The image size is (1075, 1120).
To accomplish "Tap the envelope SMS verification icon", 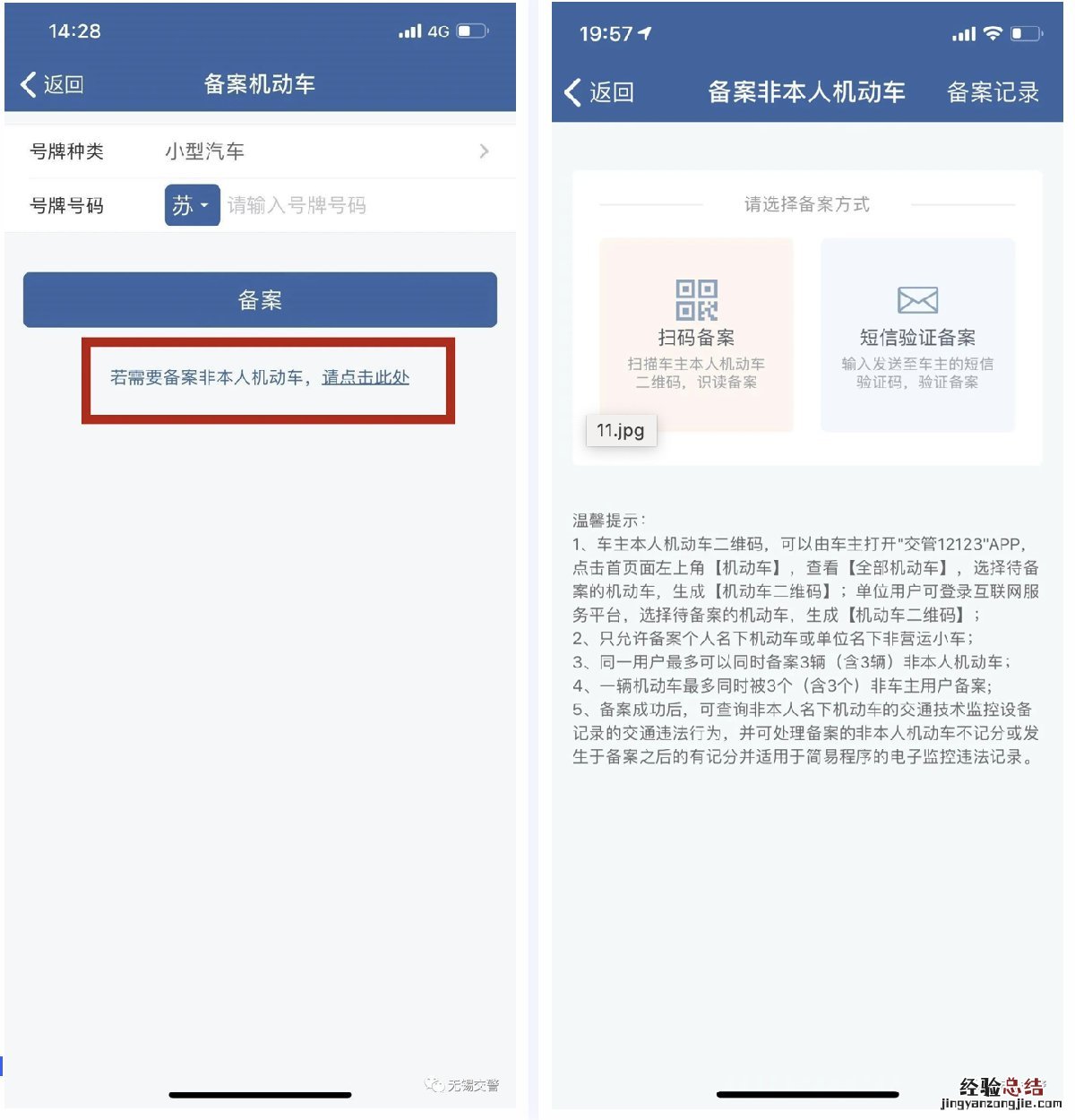I will coord(917,300).
